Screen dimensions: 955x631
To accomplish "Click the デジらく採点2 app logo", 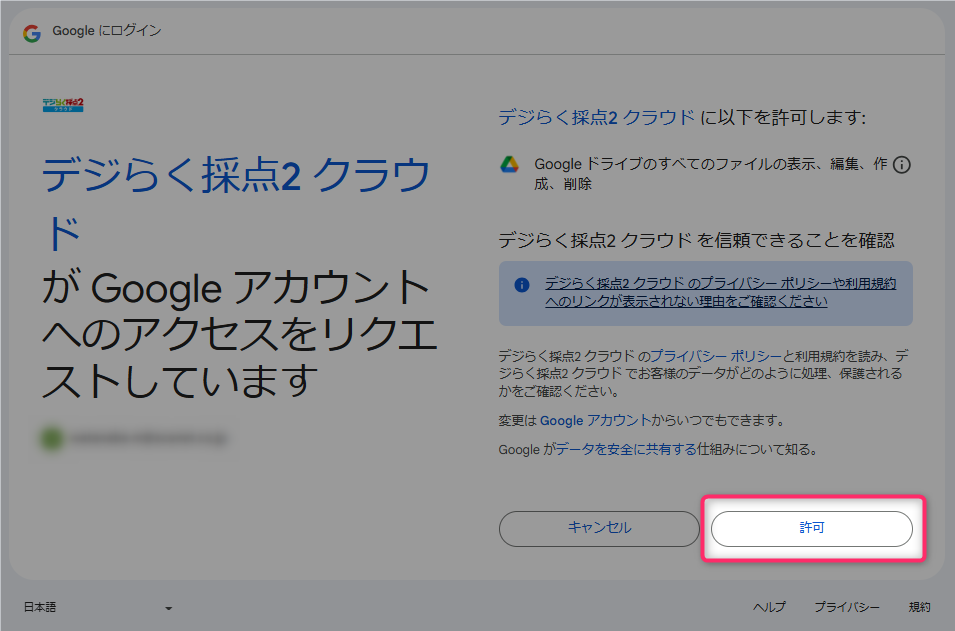I will pyautogui.click(x=63, y=105).
